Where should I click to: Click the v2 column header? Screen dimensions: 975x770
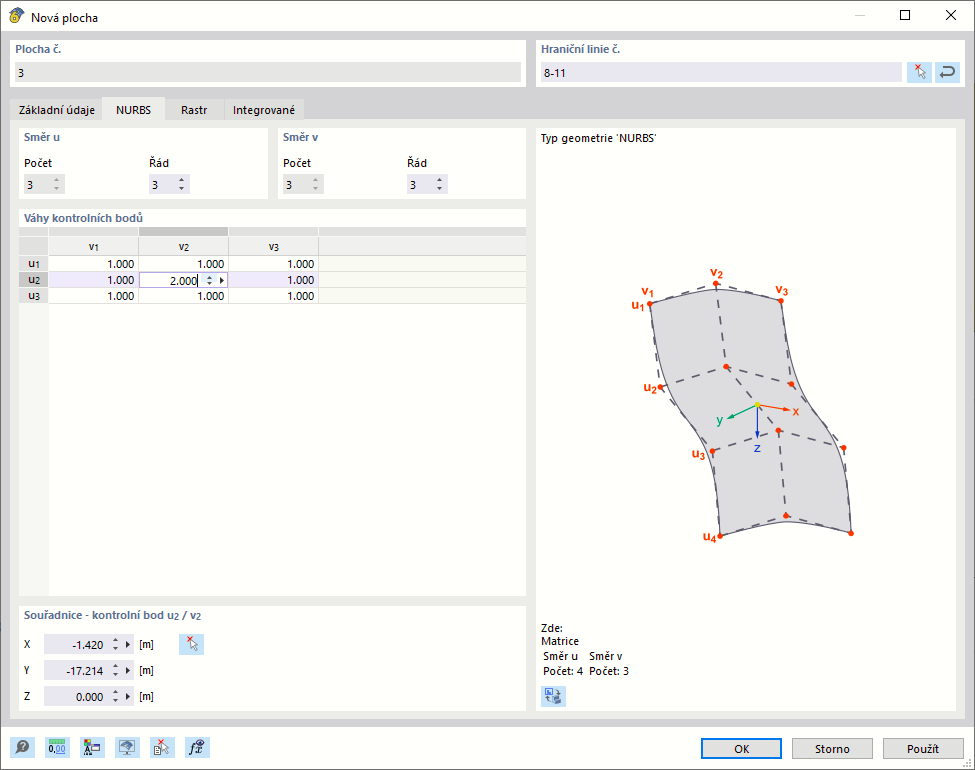(x=183, y=246)
